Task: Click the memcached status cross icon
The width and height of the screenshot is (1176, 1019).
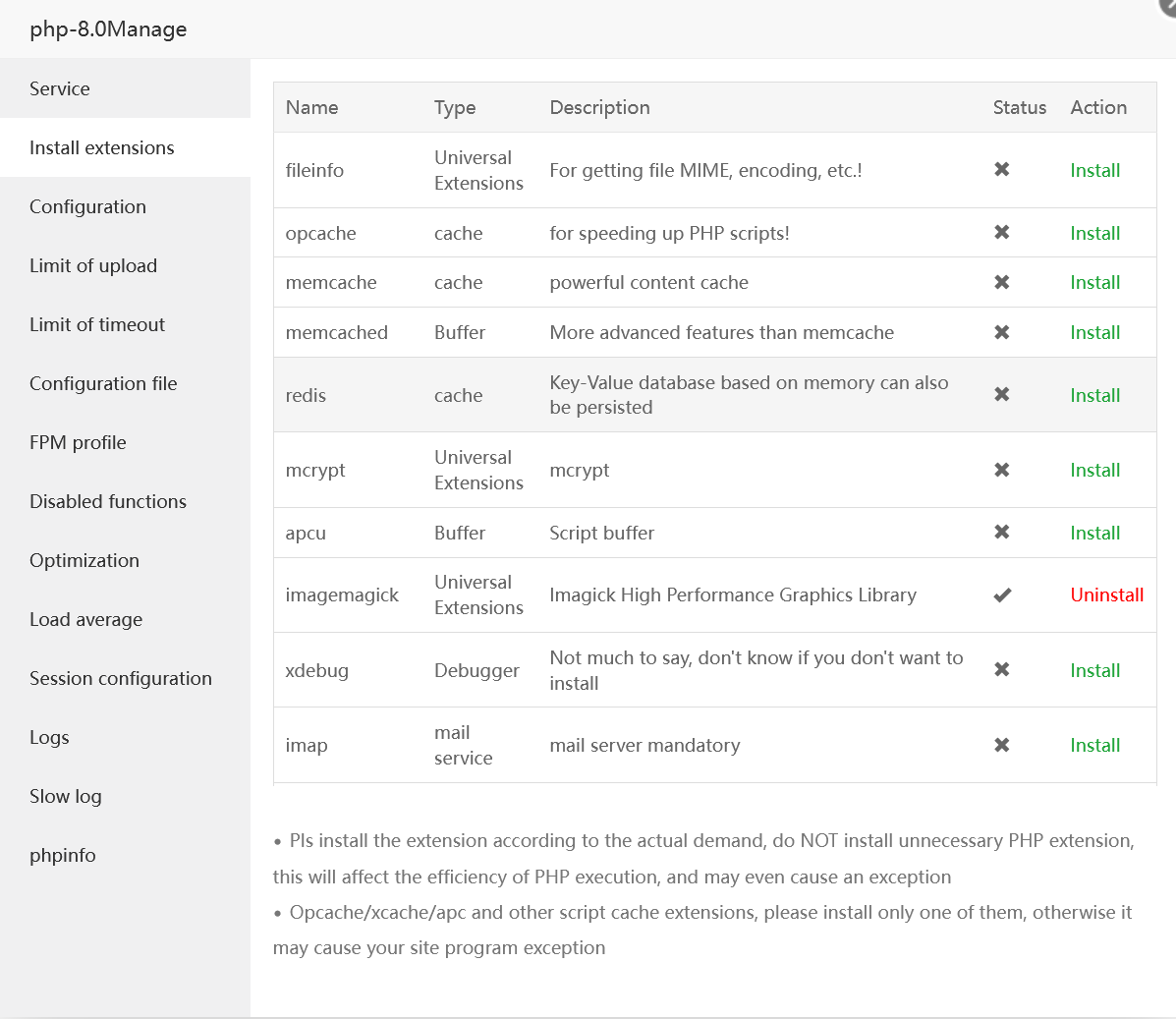Action: (x=1001, y=332)
